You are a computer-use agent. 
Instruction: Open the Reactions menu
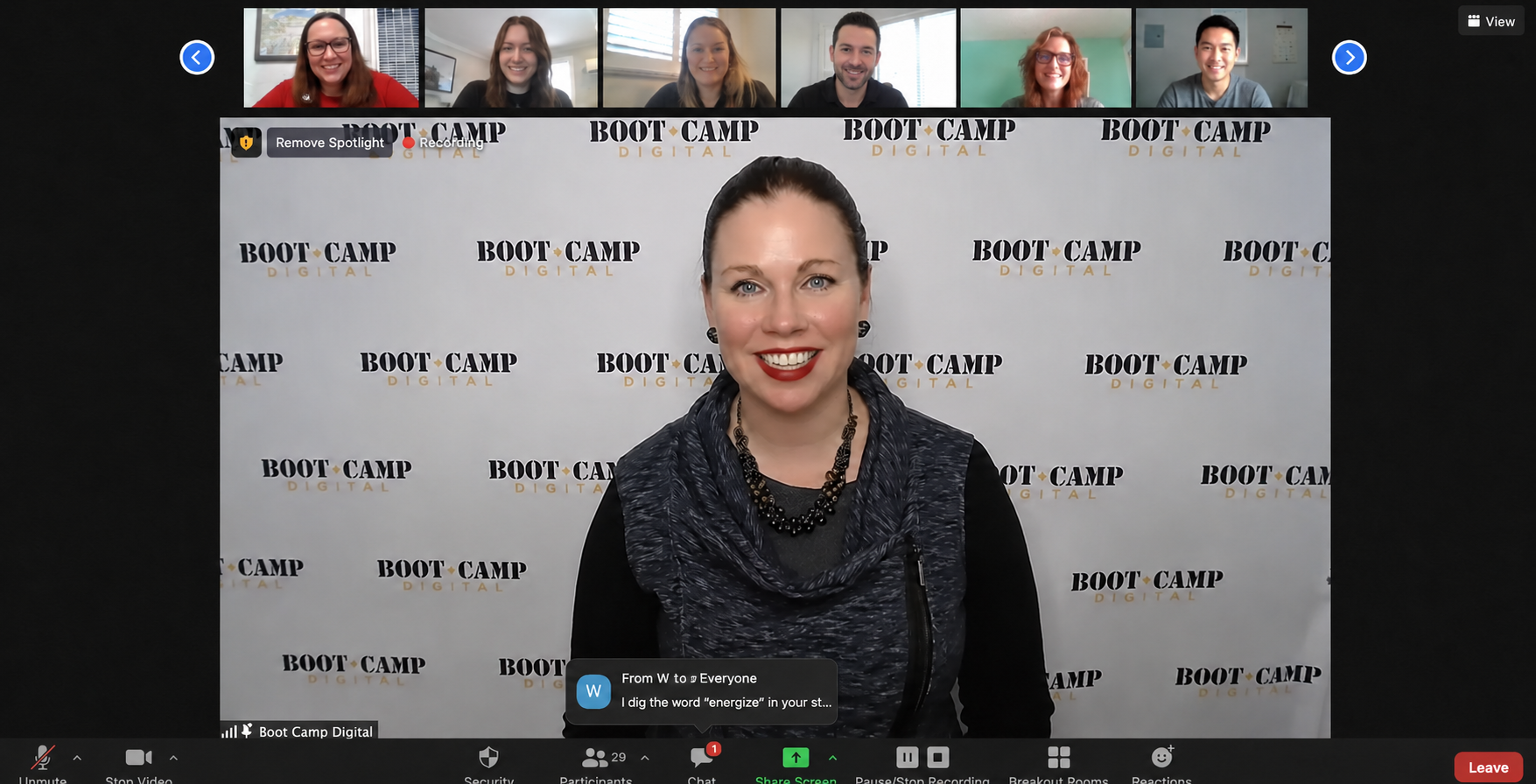click(x=1161, y=763)
